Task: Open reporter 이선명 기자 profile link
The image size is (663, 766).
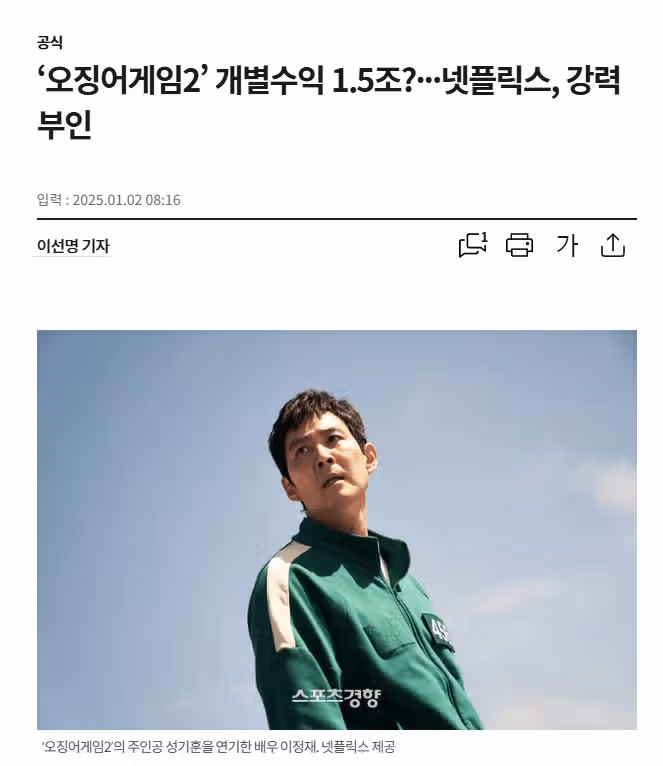Action: 73,246
